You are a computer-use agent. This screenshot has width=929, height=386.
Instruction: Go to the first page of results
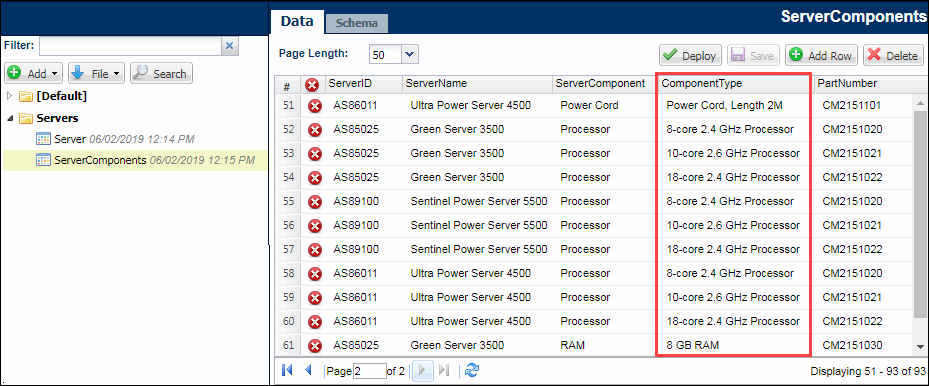tap(287, 371)
